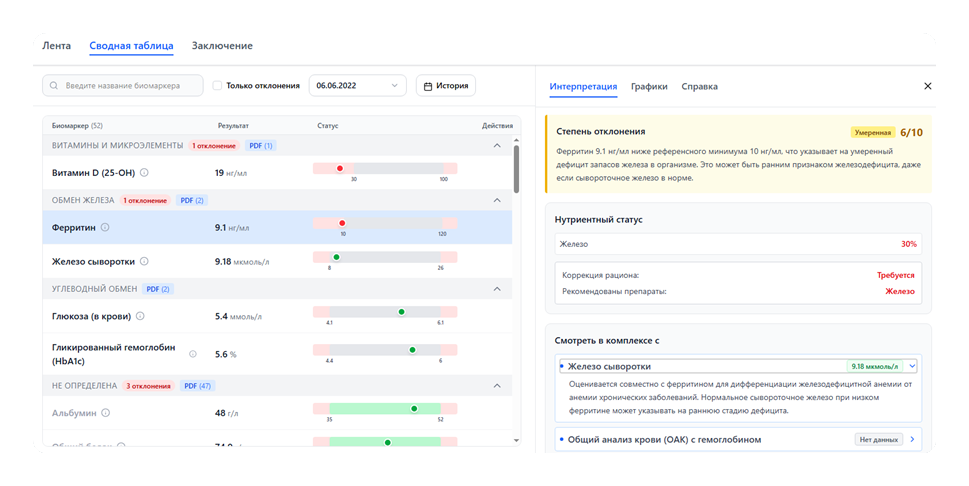Viewport: 969px width, 486px height.
Task: Click the calendar icon on История button
Action: [x=428, y=87]
